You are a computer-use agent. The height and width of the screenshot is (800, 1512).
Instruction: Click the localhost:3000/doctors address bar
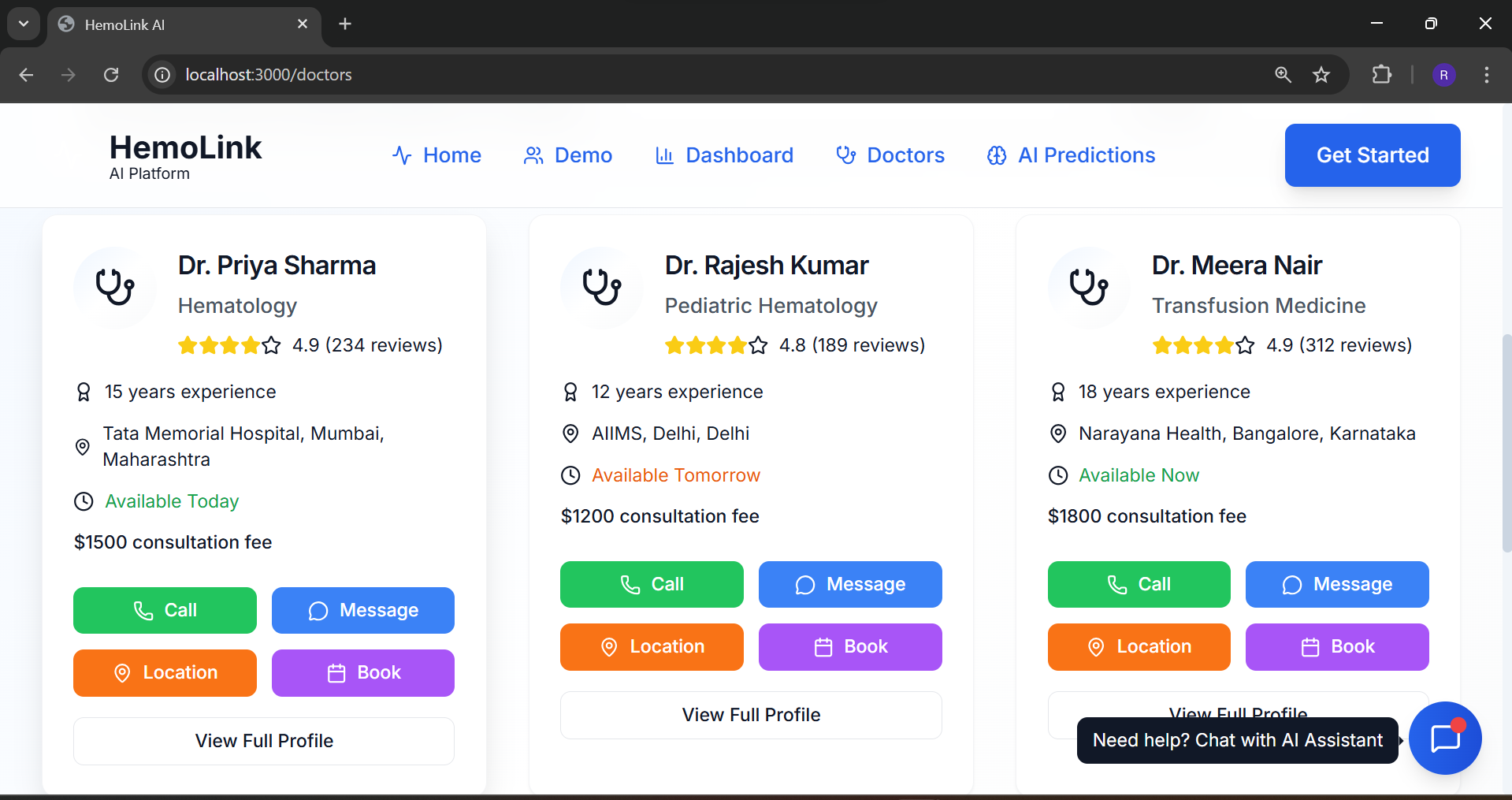(x=709, y=75)
